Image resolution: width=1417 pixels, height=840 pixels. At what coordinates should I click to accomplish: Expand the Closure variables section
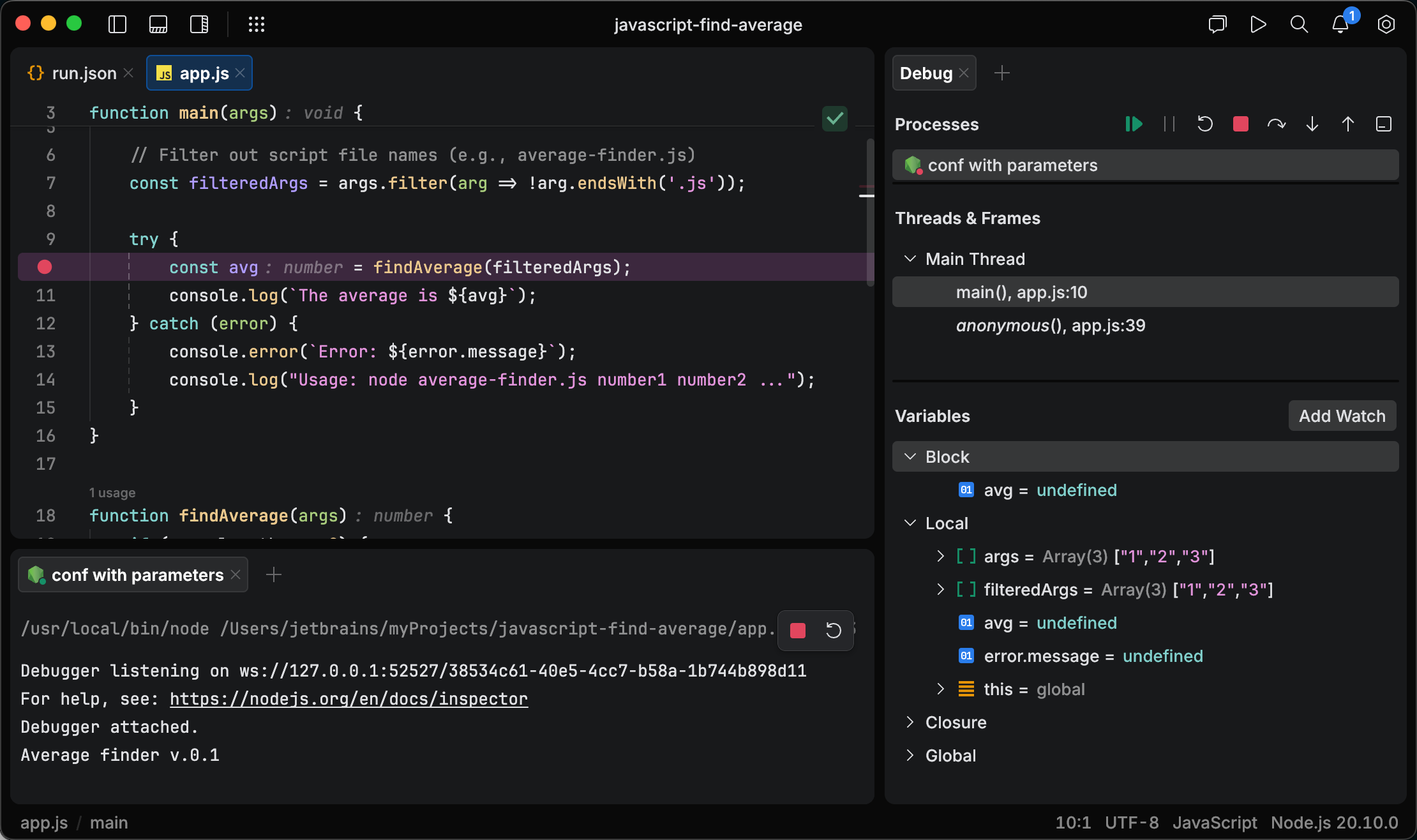tap(910, 722)
